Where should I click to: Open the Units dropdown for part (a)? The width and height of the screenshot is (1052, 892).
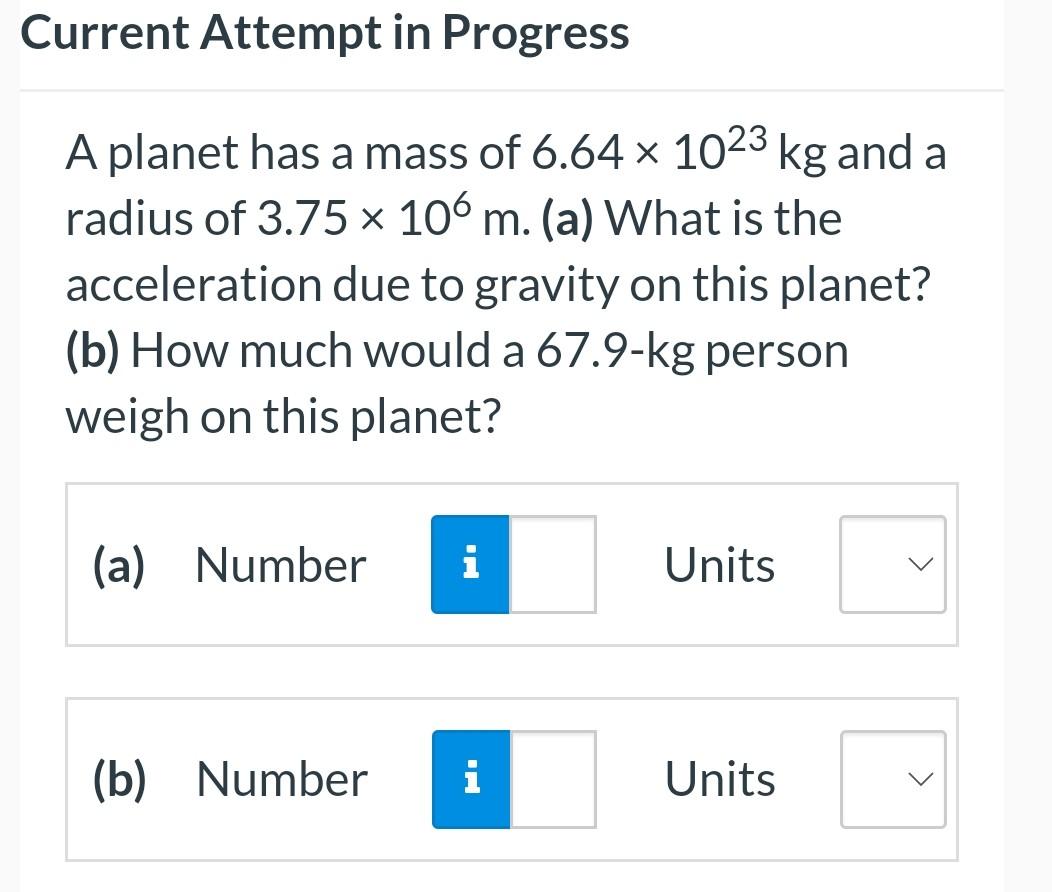point(892,564)
